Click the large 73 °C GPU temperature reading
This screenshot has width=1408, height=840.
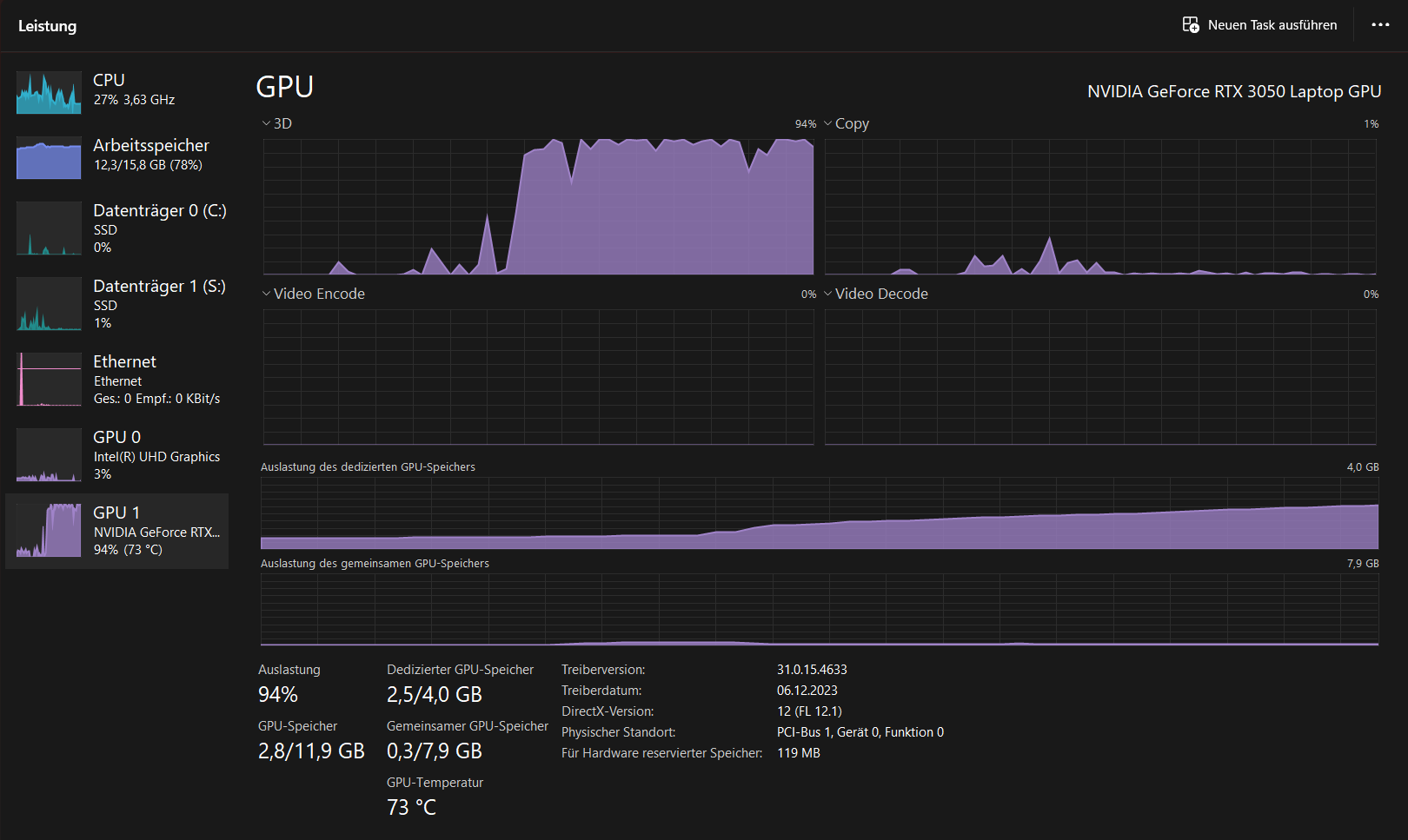coord(412,808)
